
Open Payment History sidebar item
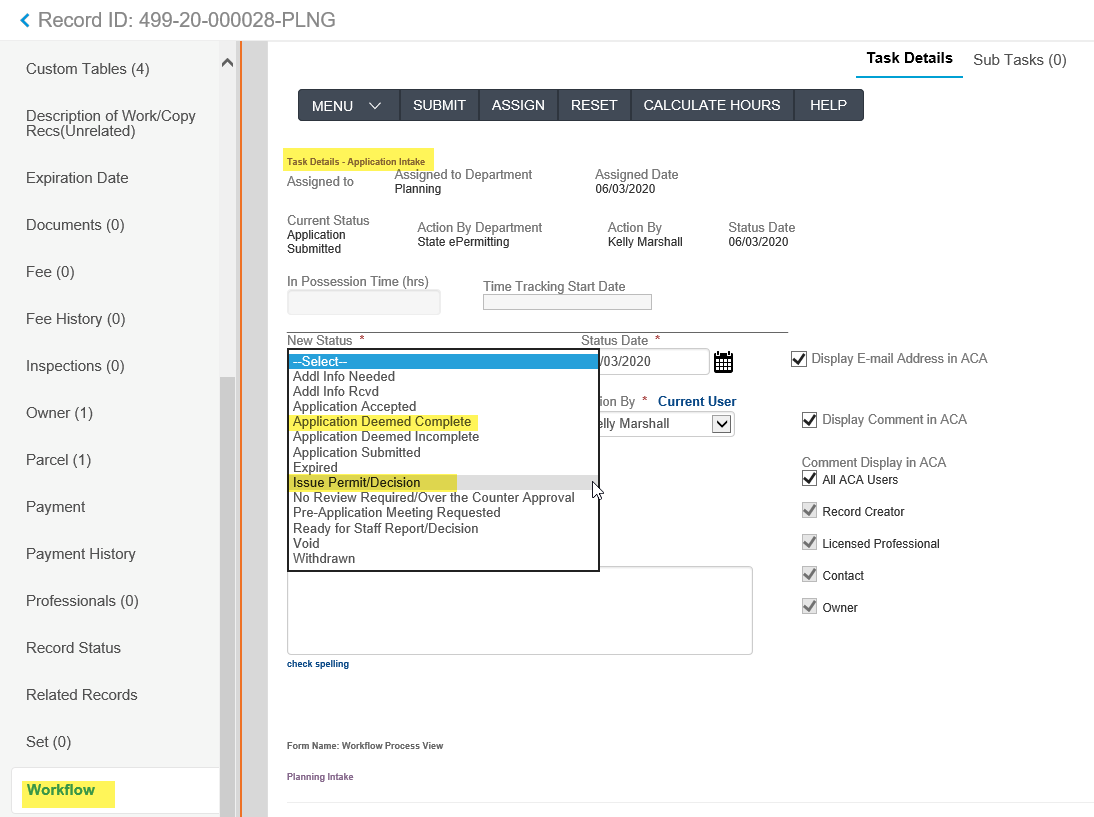tap(81, 554)
